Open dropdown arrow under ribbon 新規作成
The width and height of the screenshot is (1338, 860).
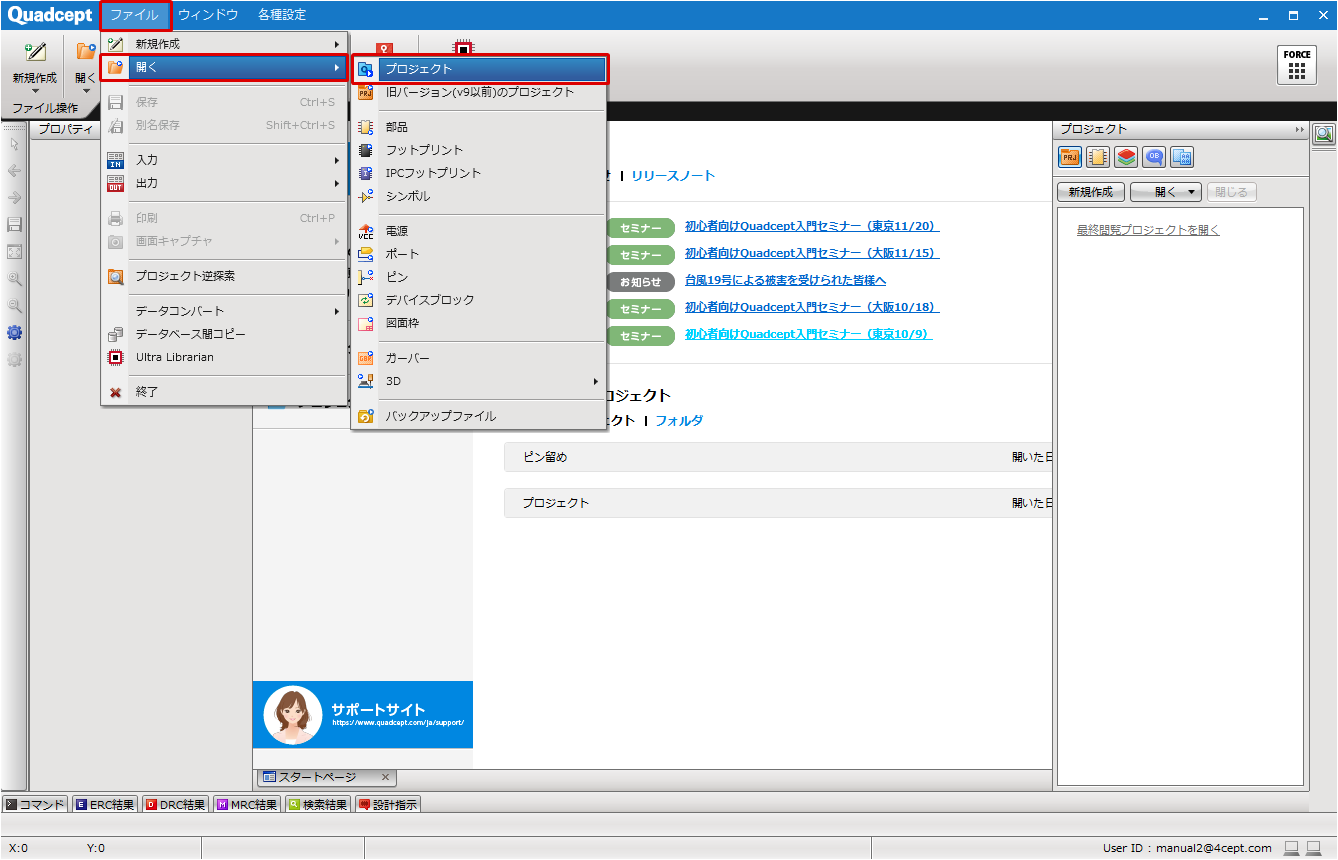(x=35, y=92)
